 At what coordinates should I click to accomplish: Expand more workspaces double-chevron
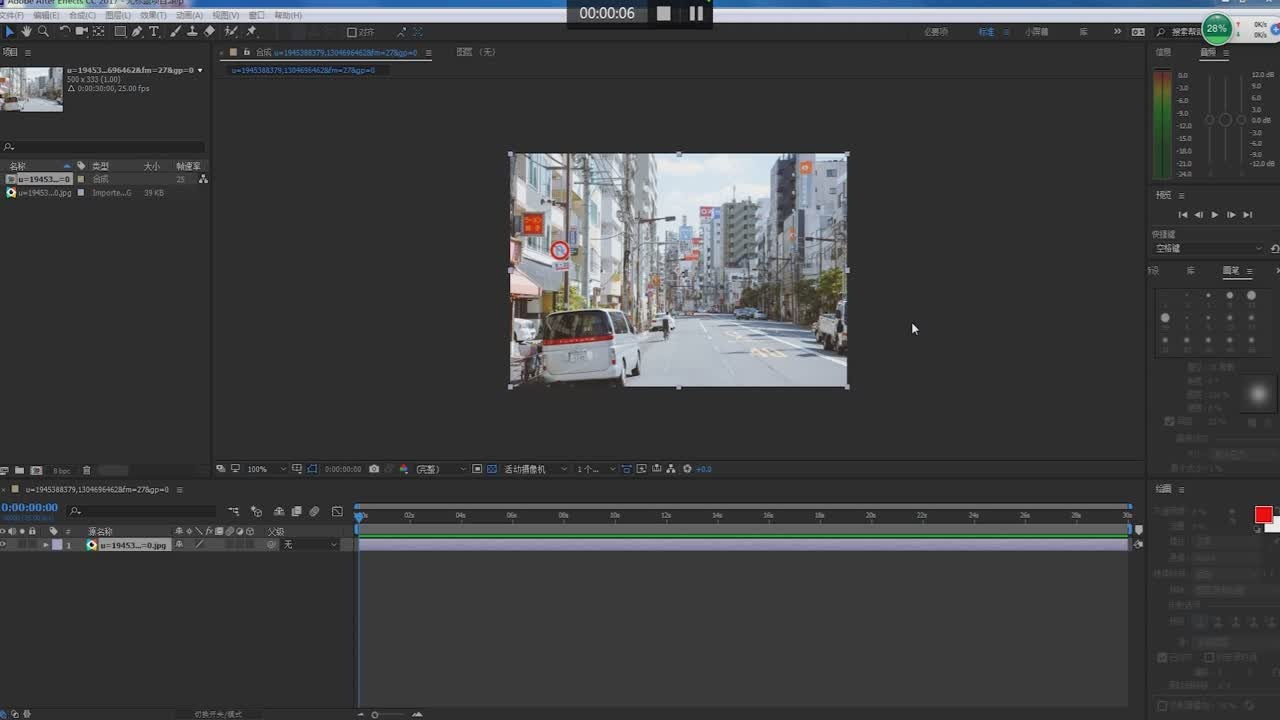1118,32
